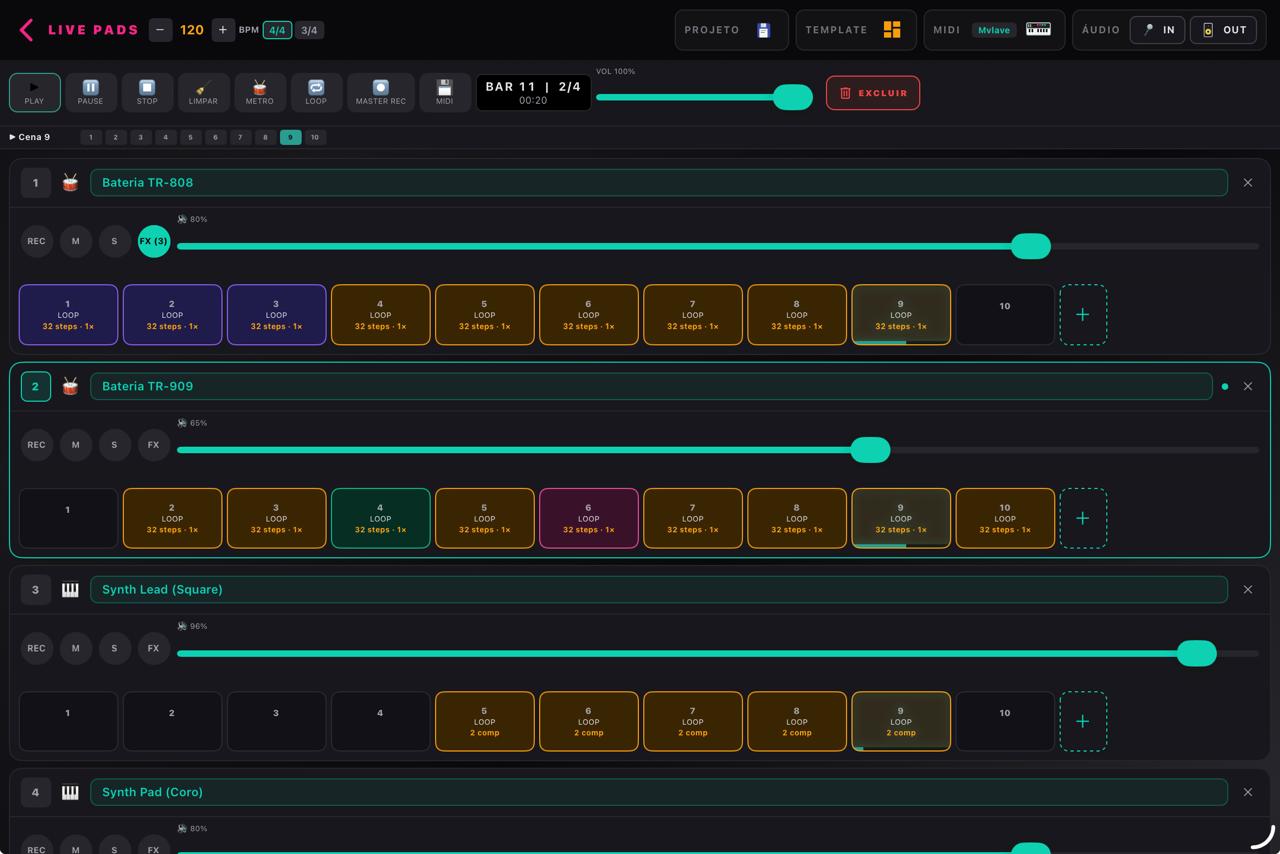The width and height of the screenshot is (1280, 854).
Task: Start playback with the Play button
Action: (34, 92)
